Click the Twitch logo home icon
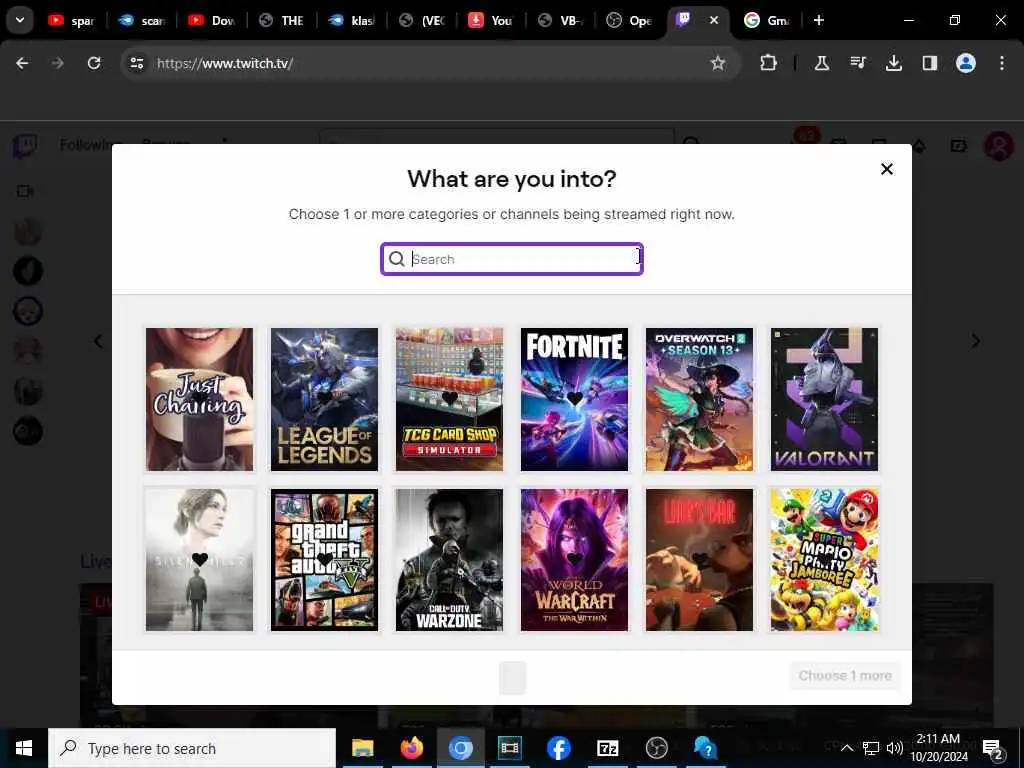1024x768 pixels. [x=25, y=146]
